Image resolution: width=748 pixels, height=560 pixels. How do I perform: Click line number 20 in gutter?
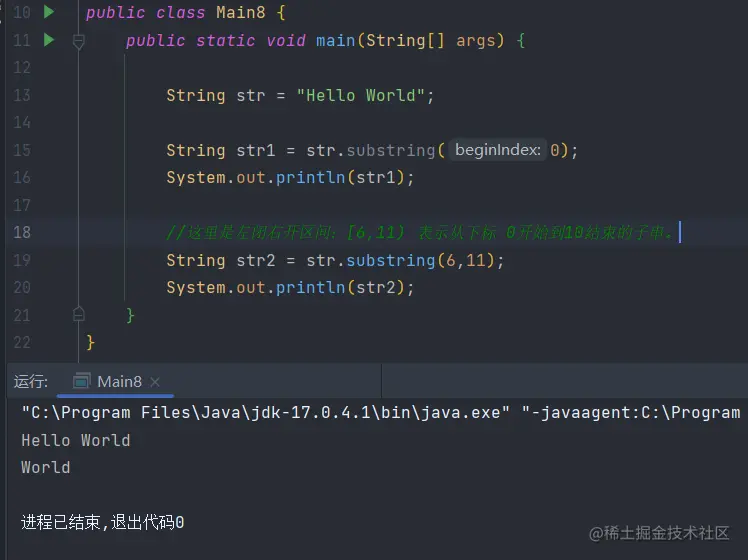click(x=21, y=288)
